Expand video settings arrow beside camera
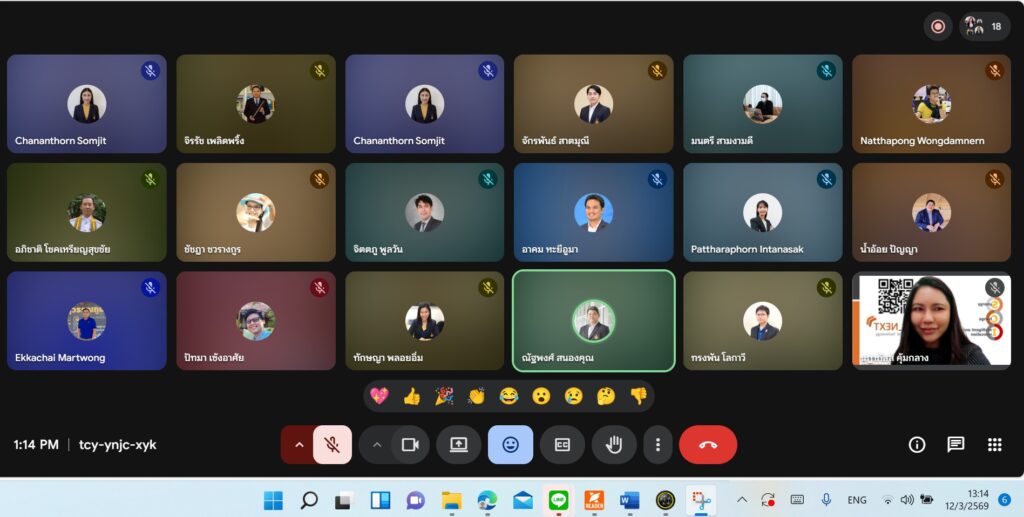1024x517 pixels. pos(376,445)
